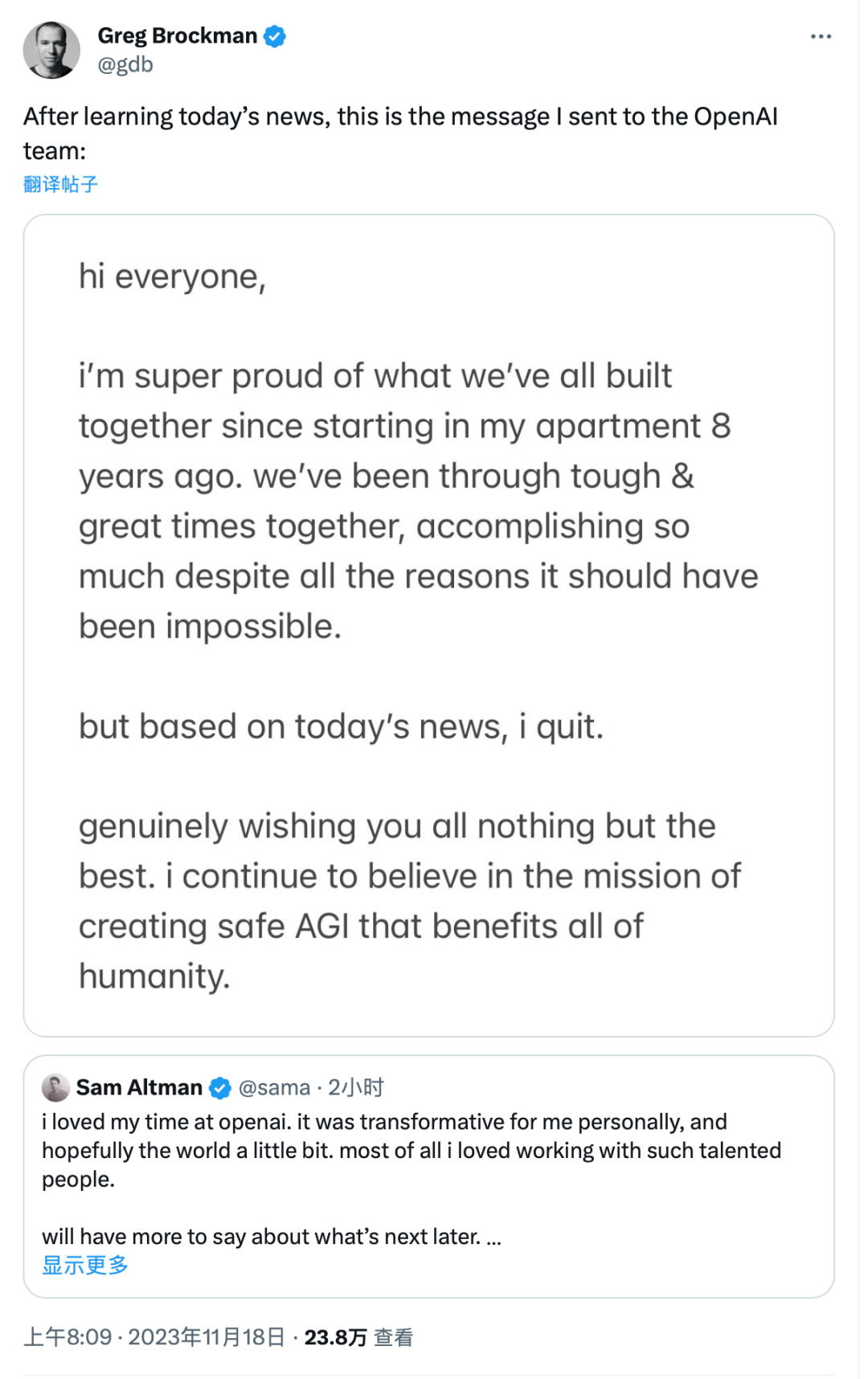Open the Greg Brockman display name link
868x1379 pixels.
pyautogui.click(x=177, y=36)
